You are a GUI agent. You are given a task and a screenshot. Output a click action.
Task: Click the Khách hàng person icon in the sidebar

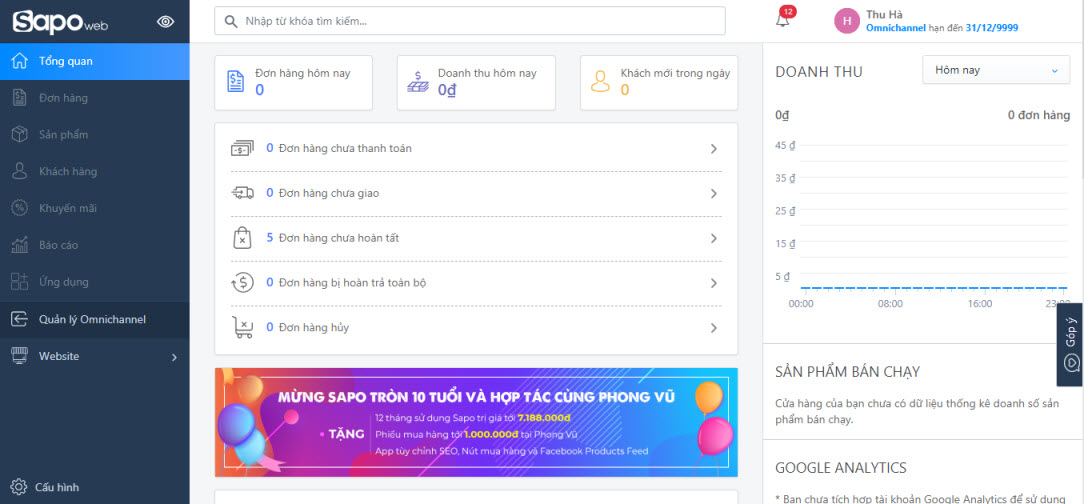19,171
